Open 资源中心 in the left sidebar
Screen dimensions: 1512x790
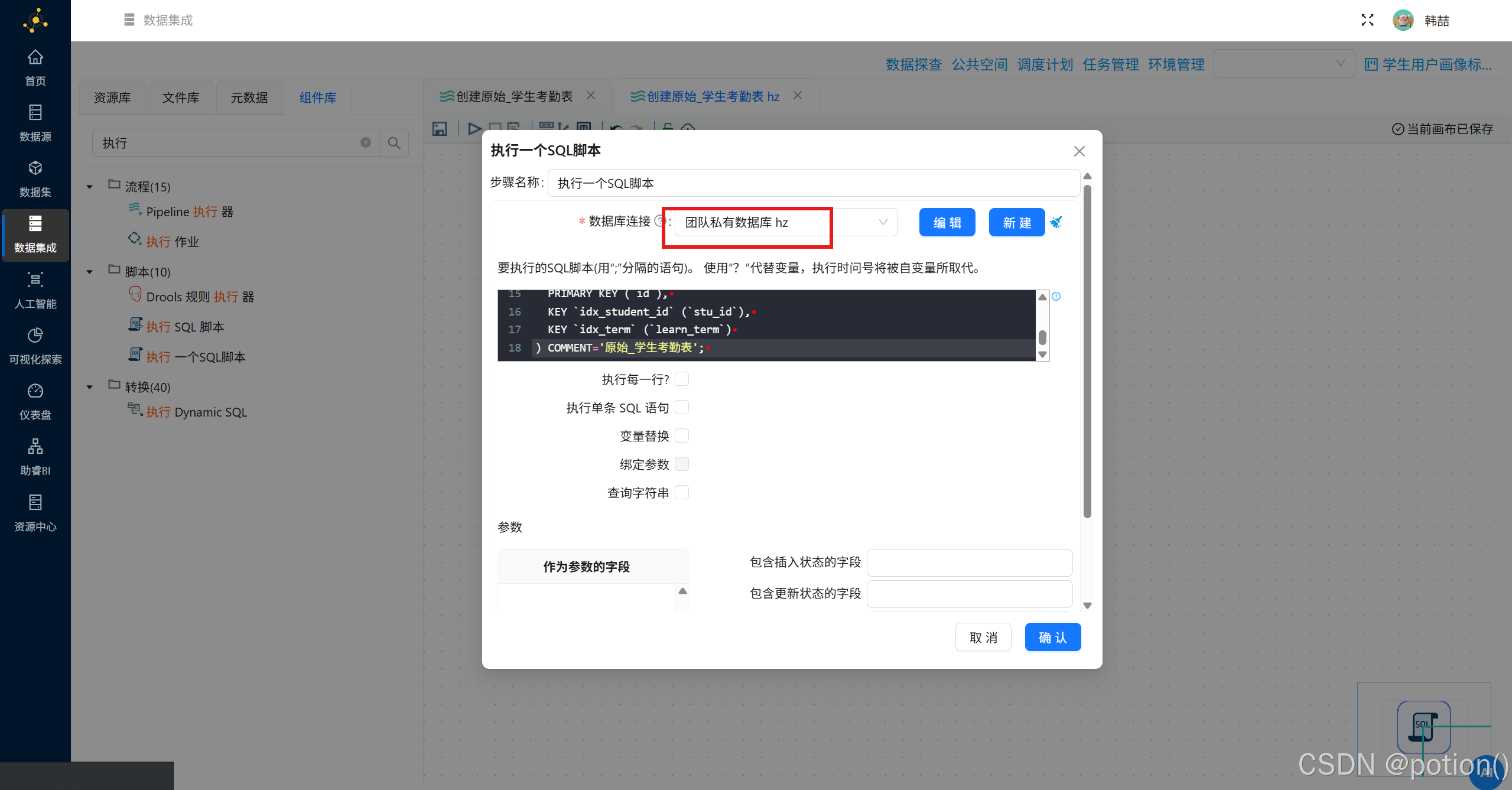(x=35, y=513)
